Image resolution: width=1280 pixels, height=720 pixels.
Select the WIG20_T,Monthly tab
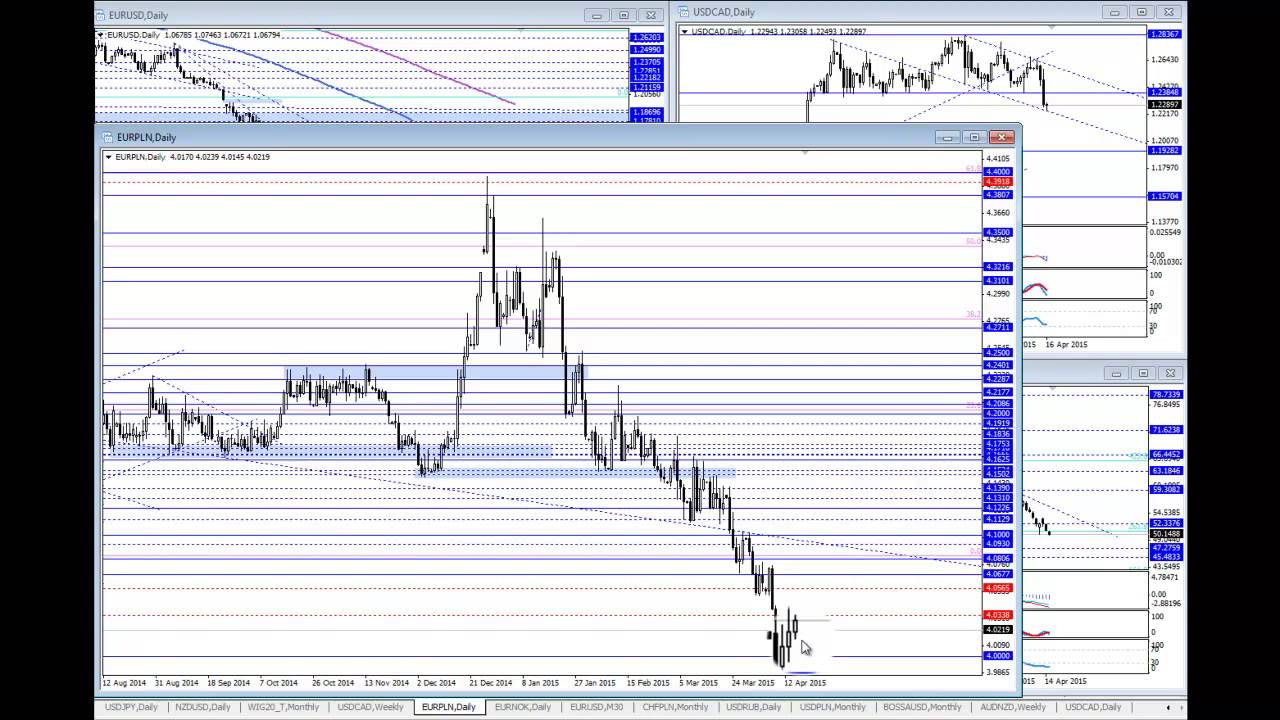tap(283, 707)
